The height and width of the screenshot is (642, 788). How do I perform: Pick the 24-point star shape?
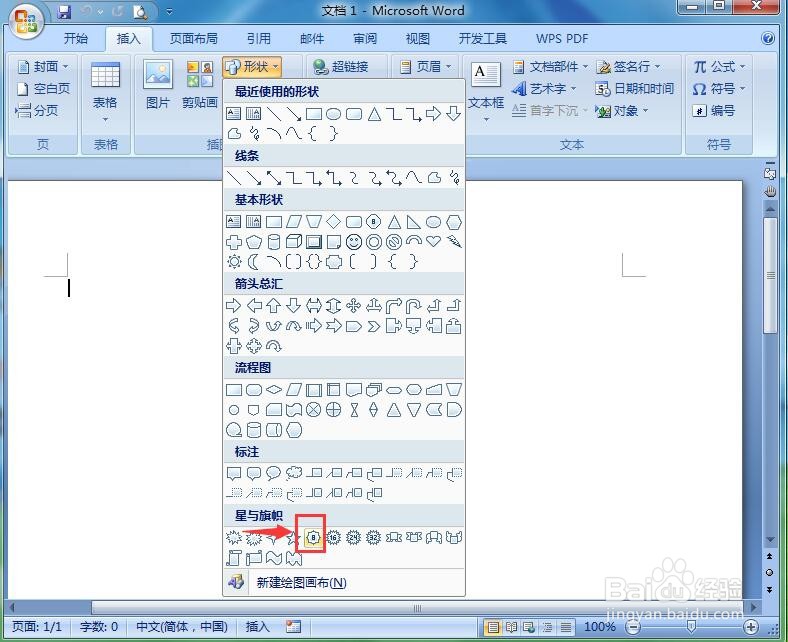tap(354, 537)
